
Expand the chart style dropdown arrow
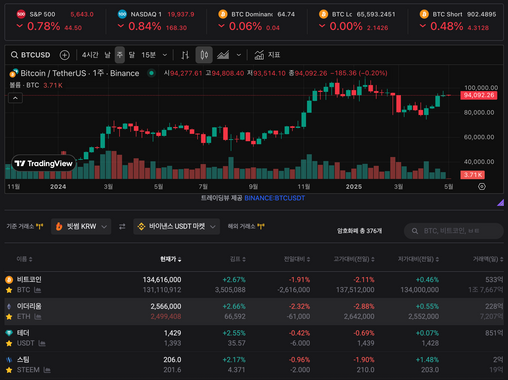tap(239, 55)
